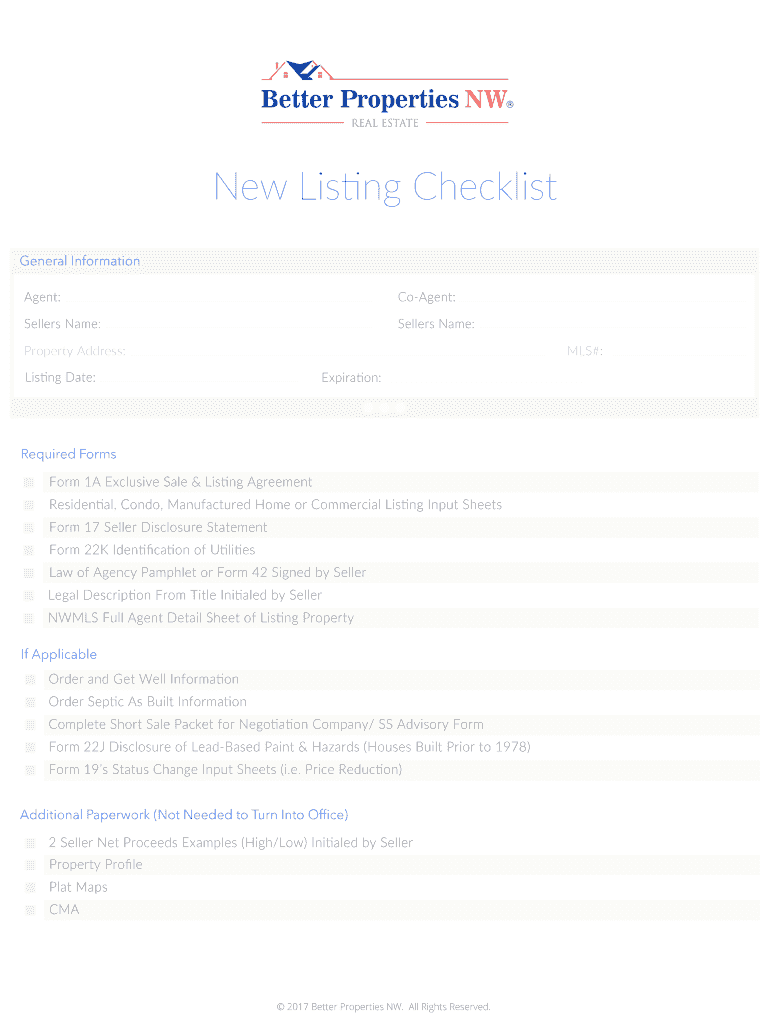770x1024 pixels.
Task: Check Order Septic As Built Information
Action: (30, 702)
